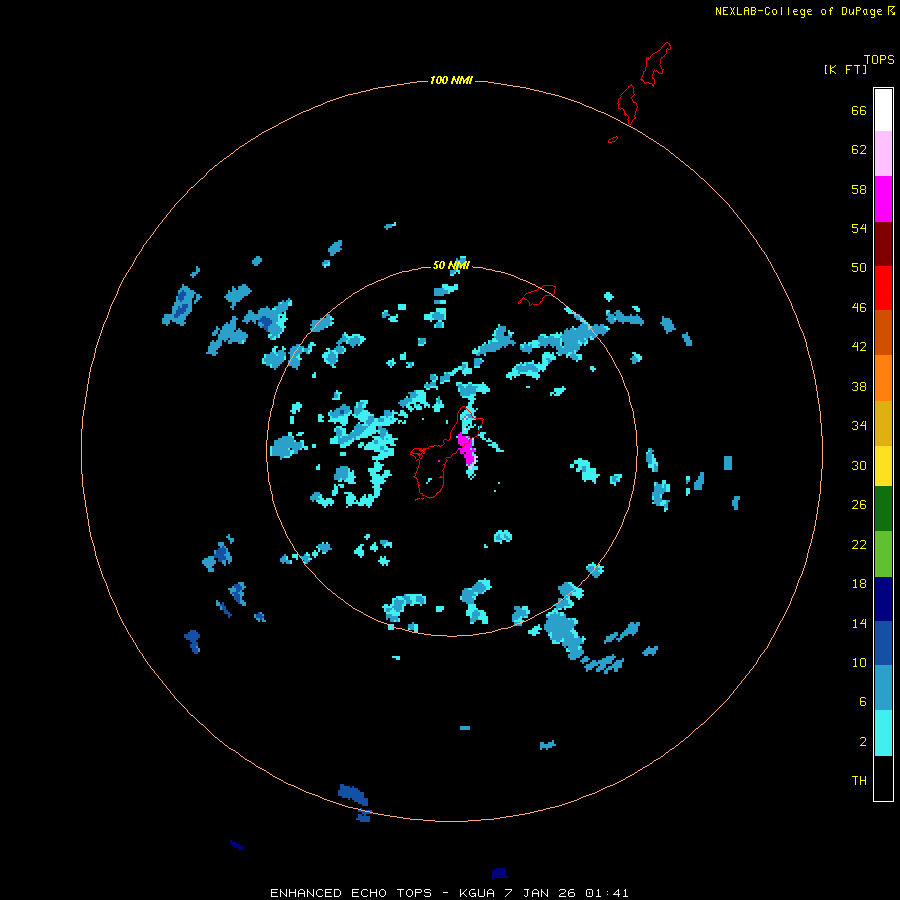The width and height of the screenshot is (900, 900).
Task: Click the dark red legend swatch
Action: 883,244
